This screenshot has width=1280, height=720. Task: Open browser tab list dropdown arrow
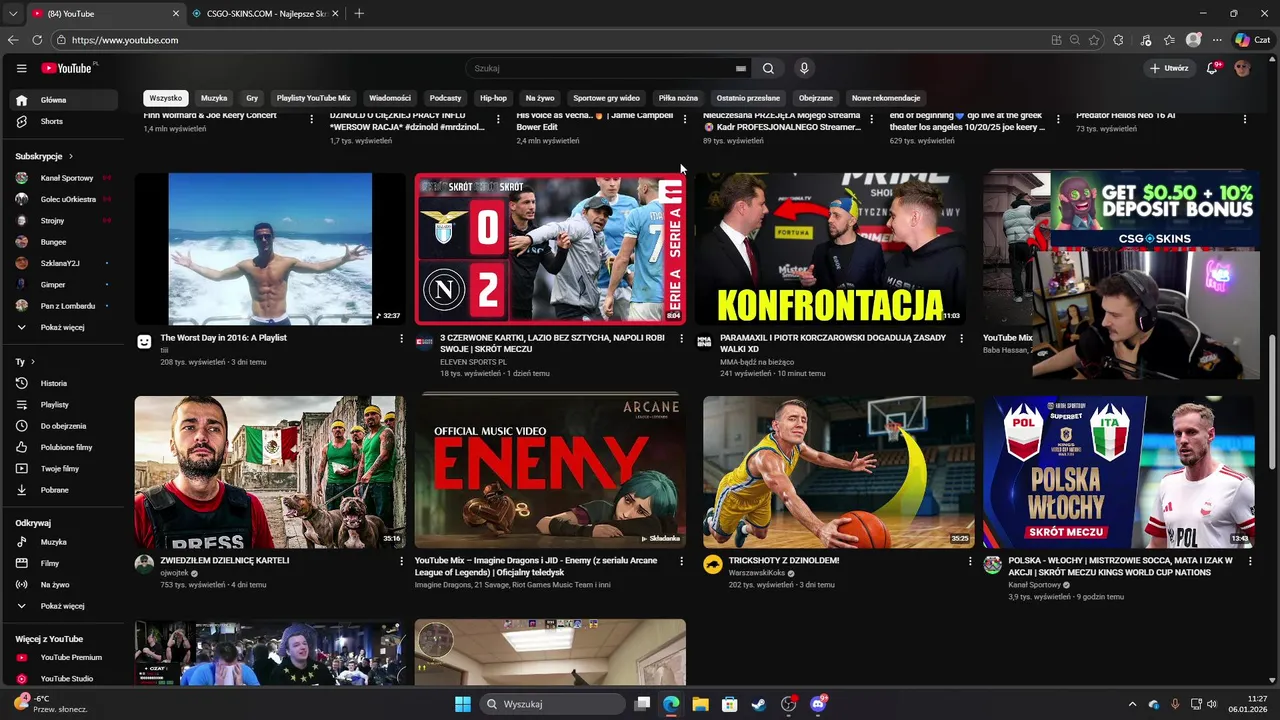(12, 13)
